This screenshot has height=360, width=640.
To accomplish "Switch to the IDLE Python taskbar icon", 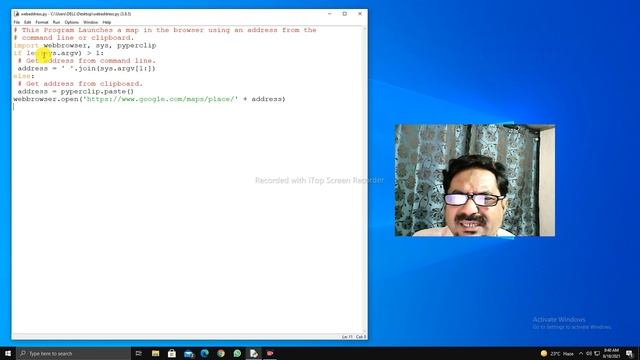I will click(253, 353).
